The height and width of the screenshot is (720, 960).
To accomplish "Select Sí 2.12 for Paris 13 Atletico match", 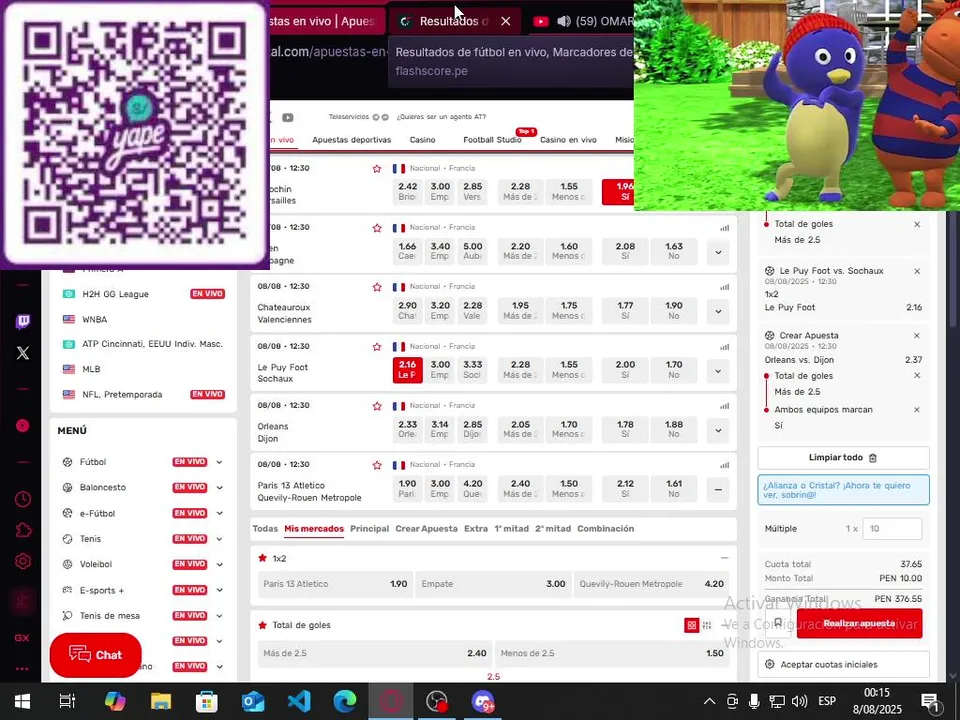I will point(625,488).
